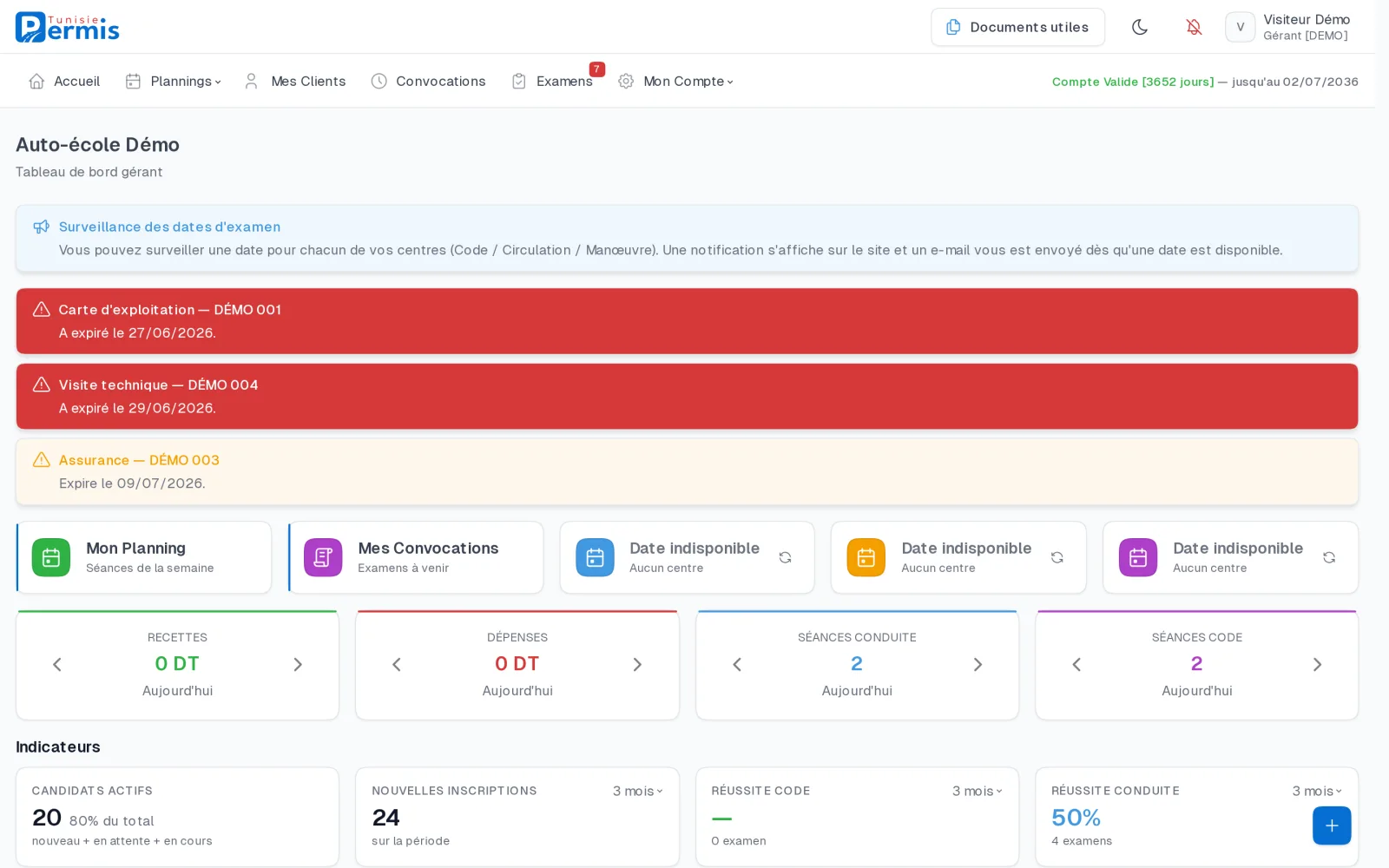The height and width of the screenshot is (868, 1389).
Task: Open Mes Convocations card
Action: point(416,557)
